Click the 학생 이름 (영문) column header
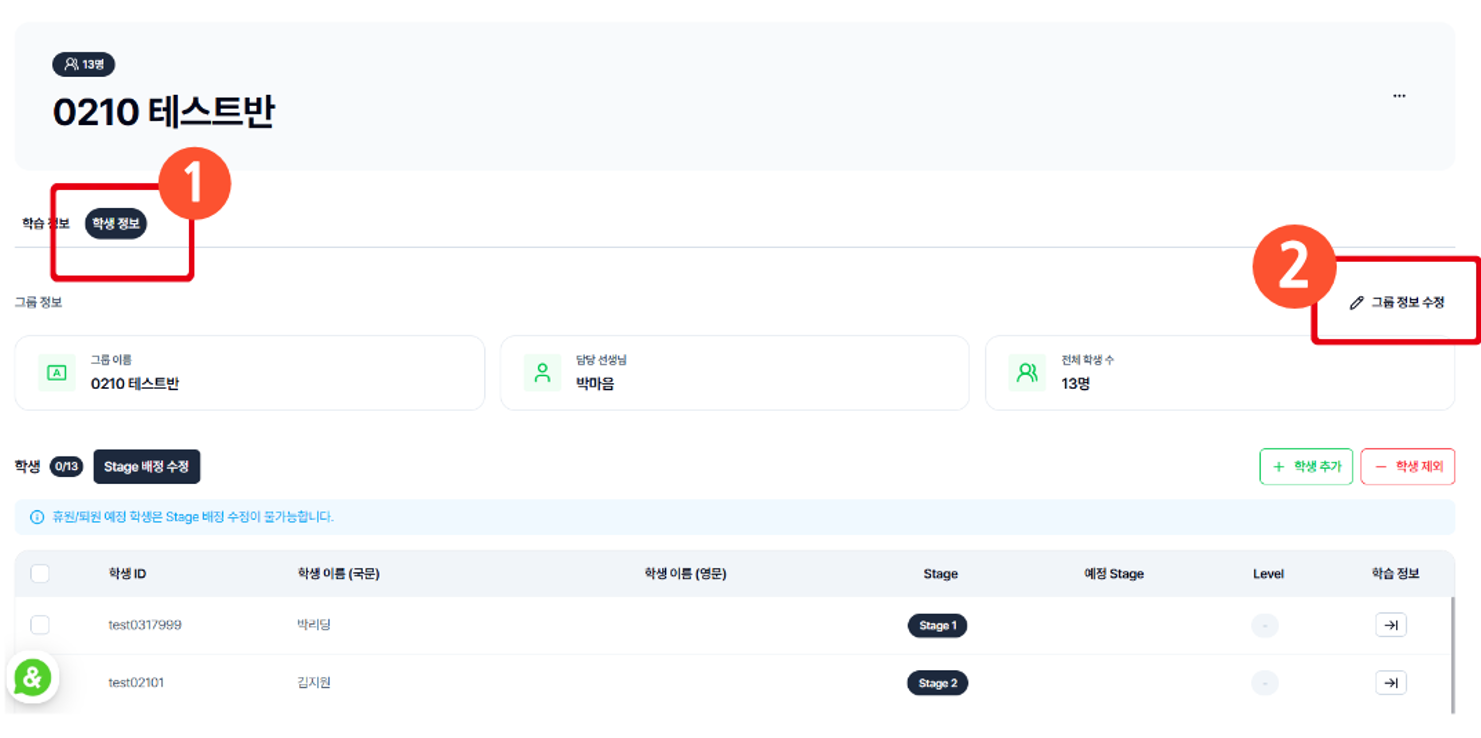 pyautogui.click(x=685, y=574)
